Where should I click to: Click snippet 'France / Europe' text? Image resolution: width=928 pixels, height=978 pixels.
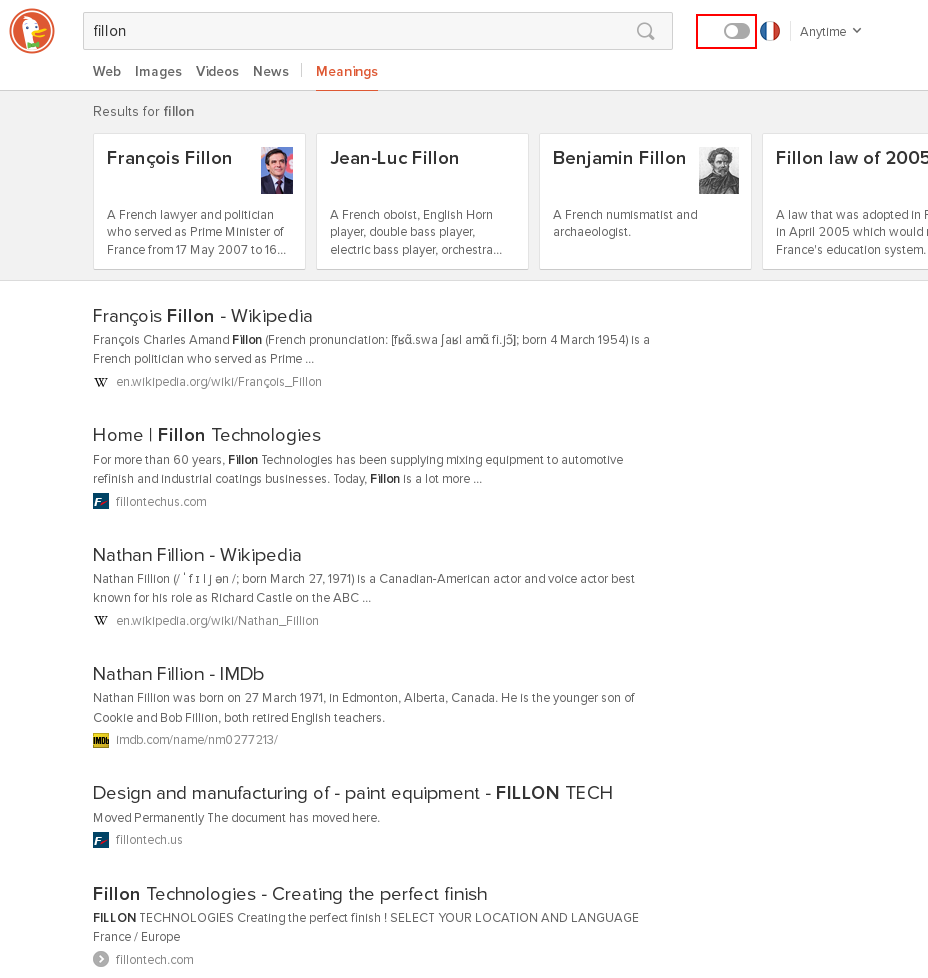pyautogui.click(x=137, y=937)
